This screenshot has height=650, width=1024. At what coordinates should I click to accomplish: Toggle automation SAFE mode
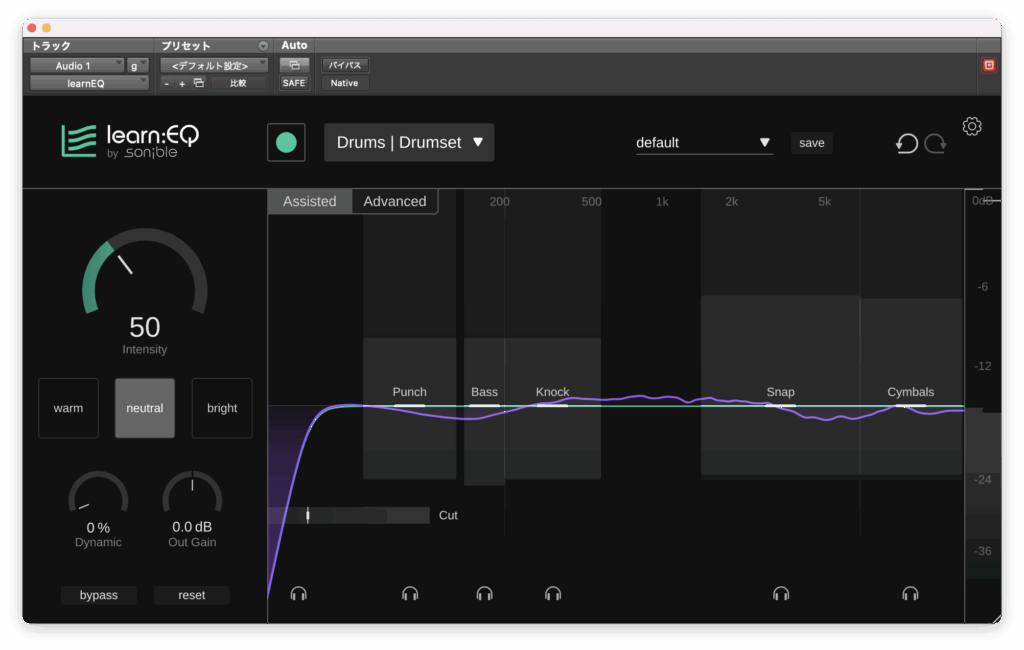tap(294, 83)
